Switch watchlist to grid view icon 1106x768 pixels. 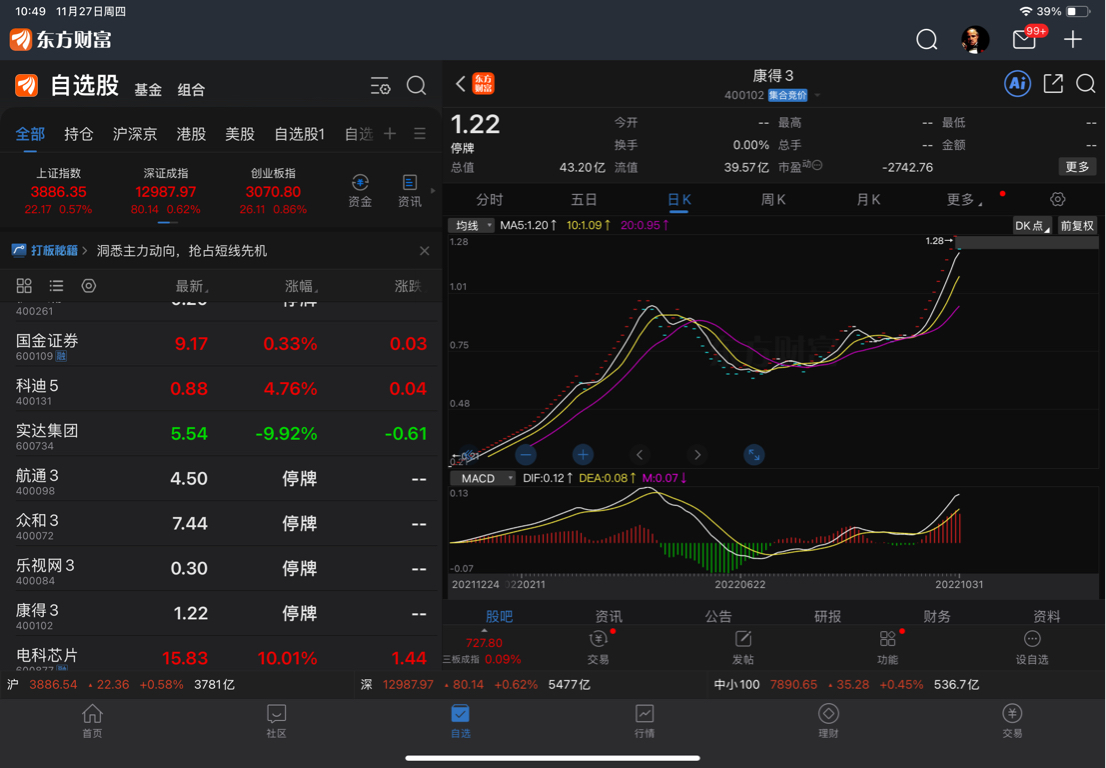[24, 286]
